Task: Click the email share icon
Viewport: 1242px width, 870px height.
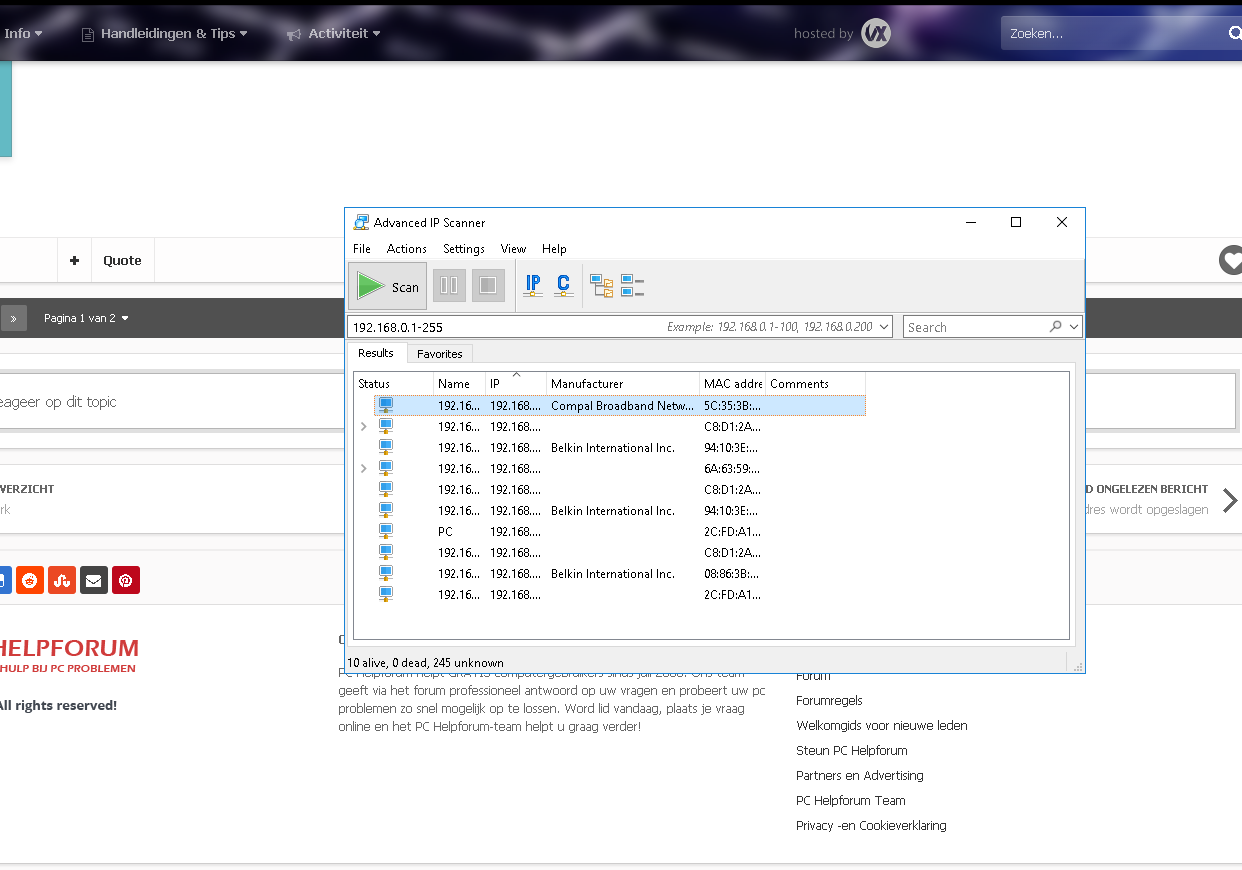Action: coord(94,580)
